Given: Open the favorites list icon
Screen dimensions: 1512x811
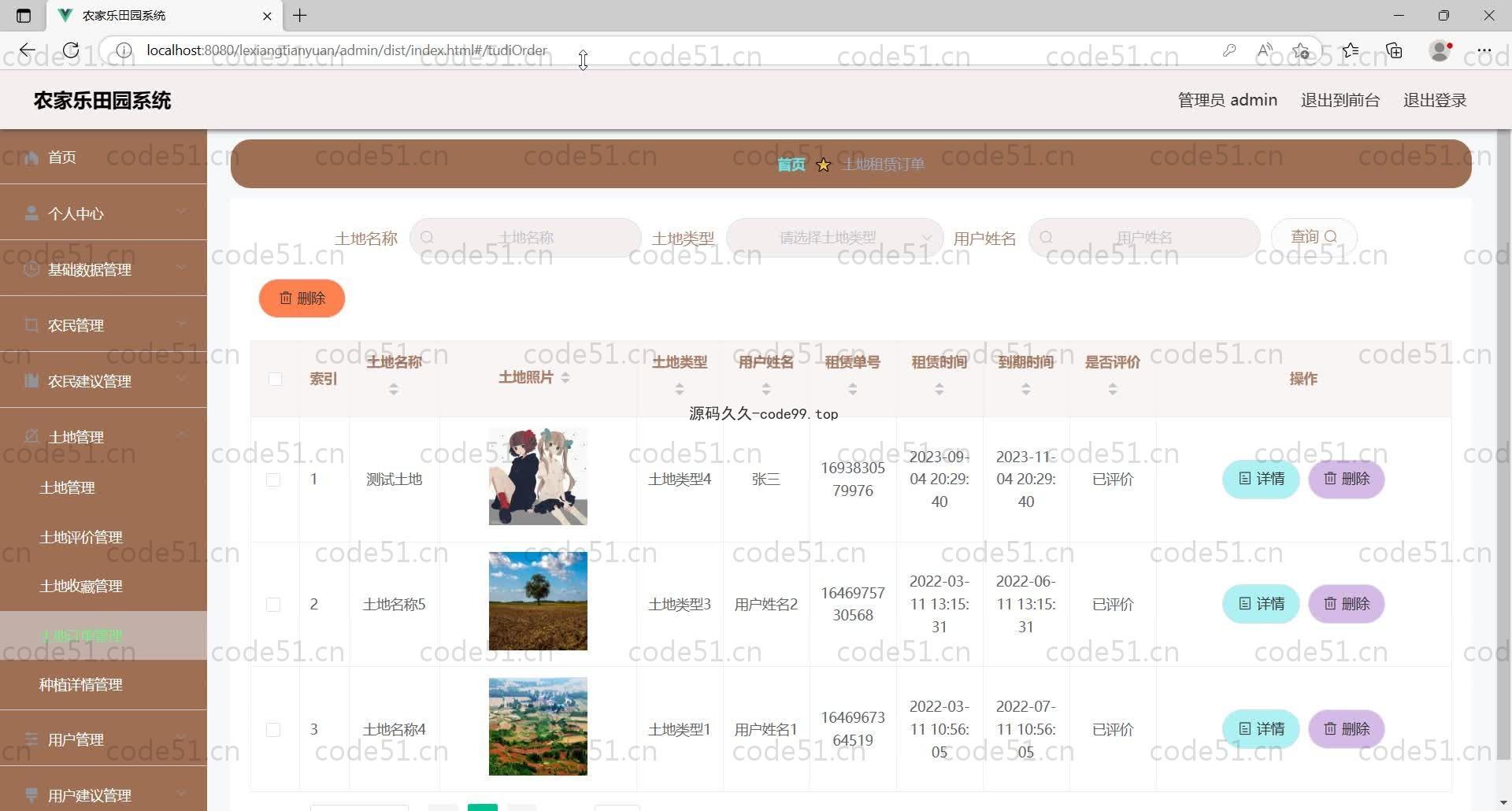Looking at the screenshot, I should click(x=1351, y=50).
